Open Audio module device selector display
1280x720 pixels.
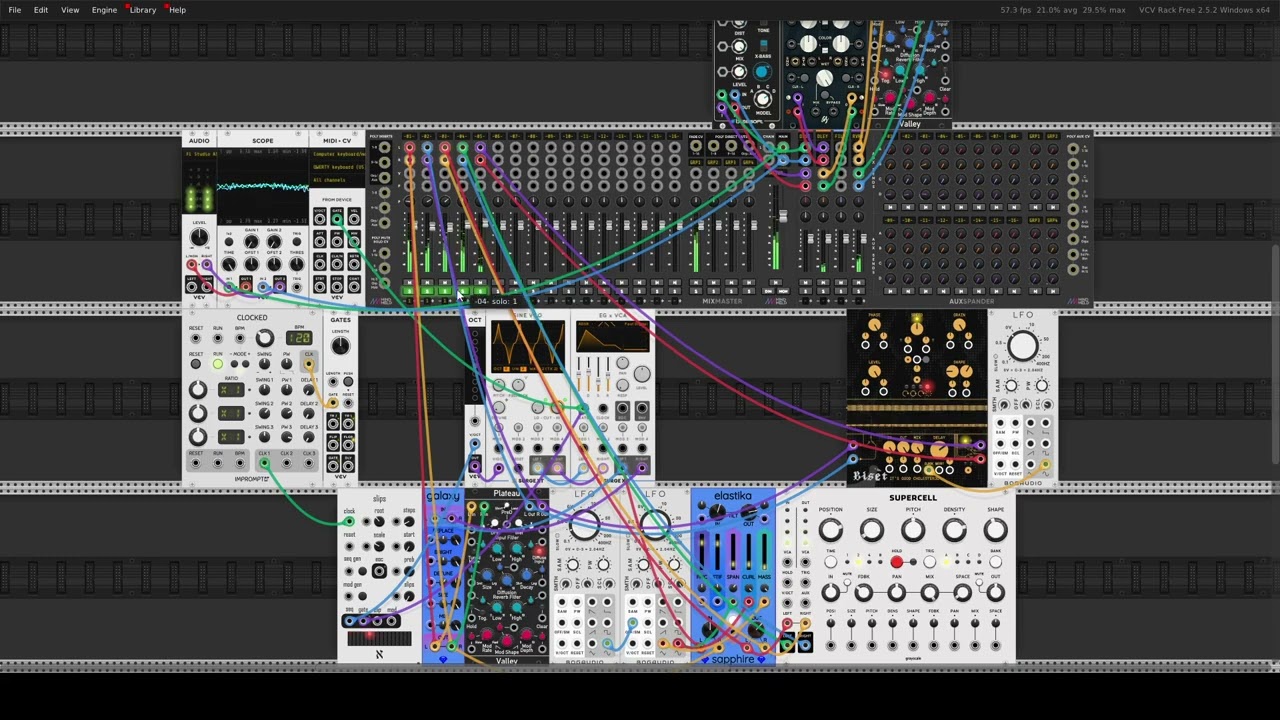[199, 154]
